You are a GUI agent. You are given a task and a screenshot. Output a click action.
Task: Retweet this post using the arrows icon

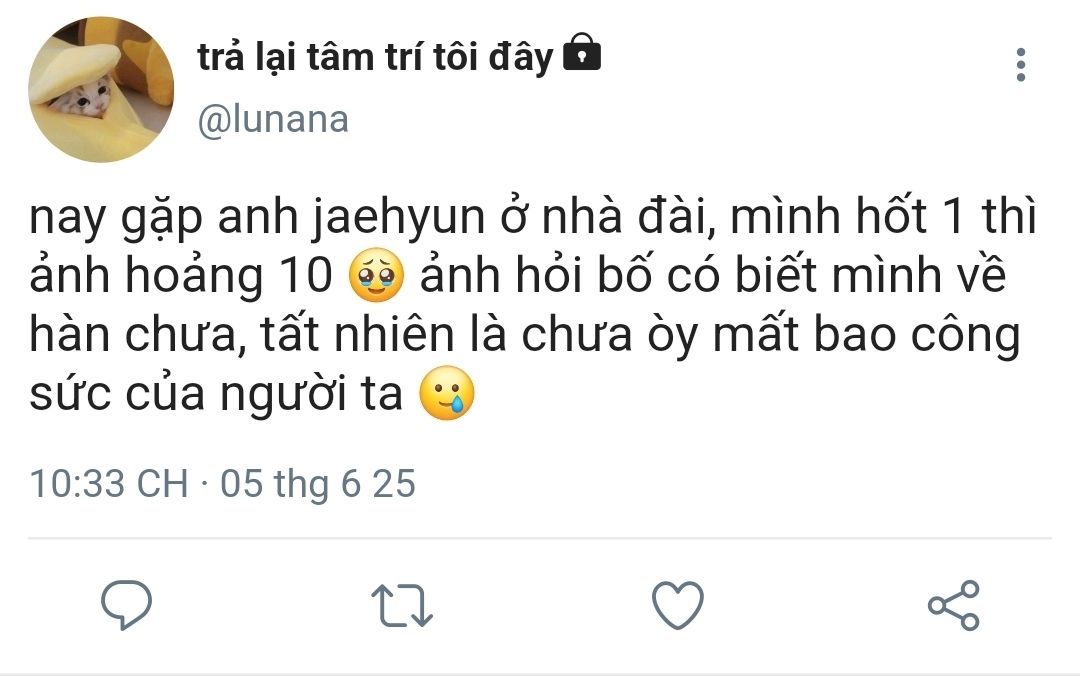pos(402,606)
